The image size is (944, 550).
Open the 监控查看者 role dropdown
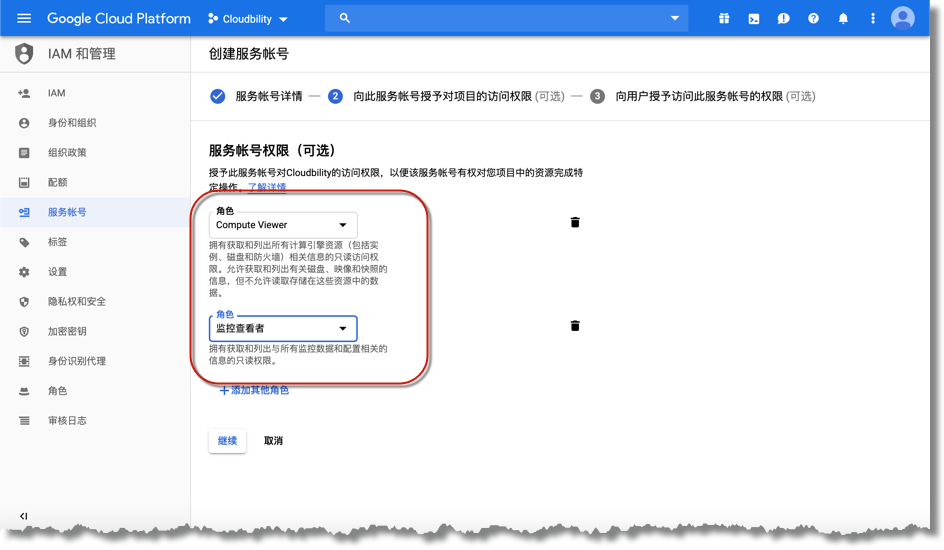(x=283, y=329)
